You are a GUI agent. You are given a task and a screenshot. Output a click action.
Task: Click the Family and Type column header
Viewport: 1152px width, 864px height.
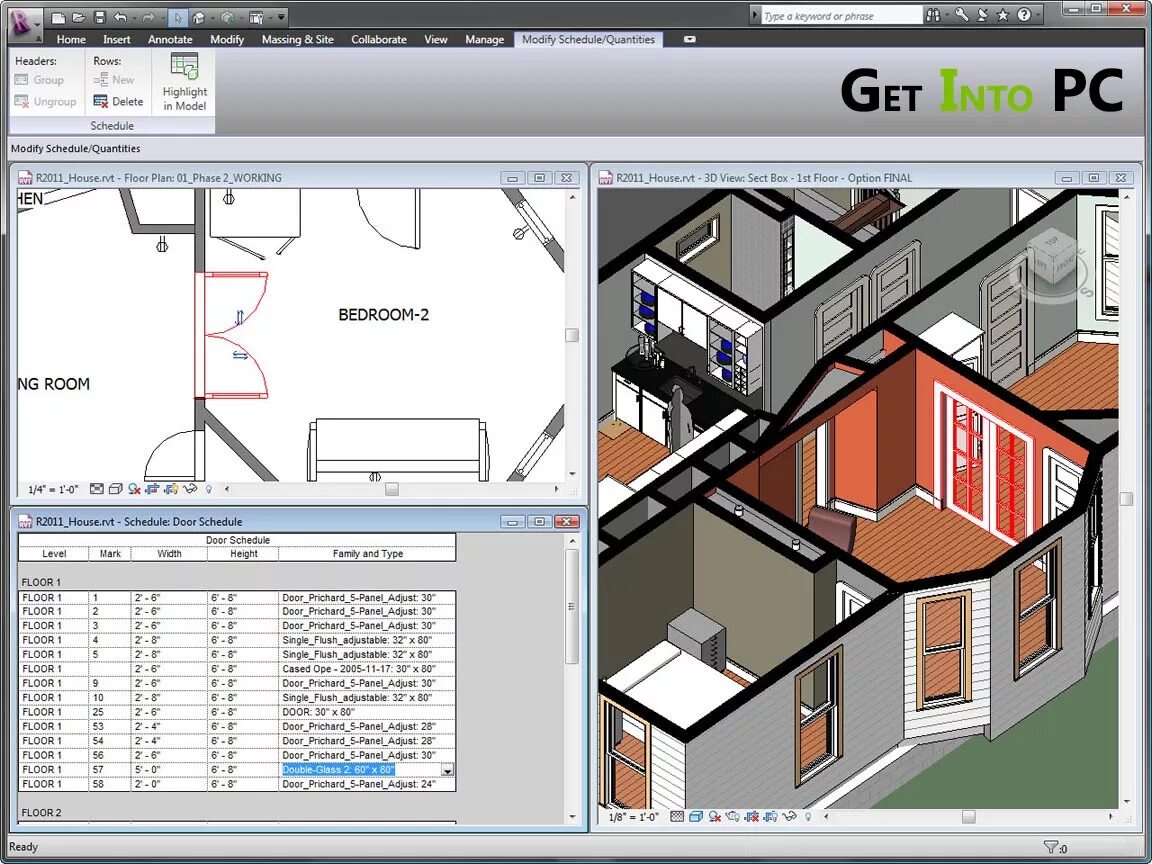point(367,554)
